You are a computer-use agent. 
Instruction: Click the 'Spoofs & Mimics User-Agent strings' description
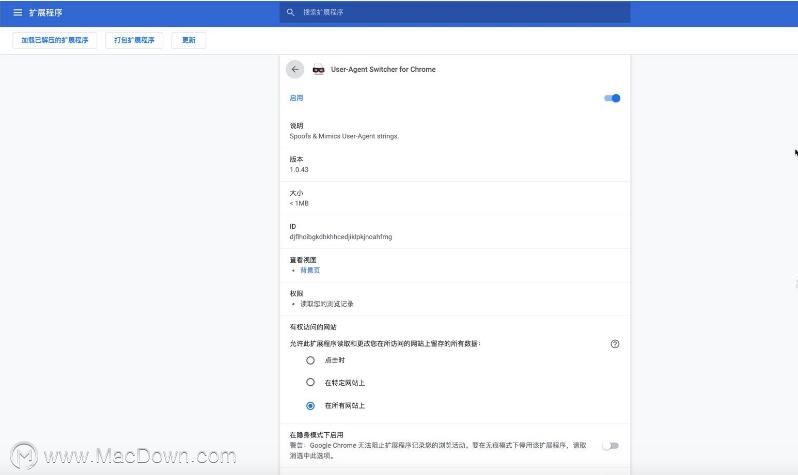click(x=344, y=136)
